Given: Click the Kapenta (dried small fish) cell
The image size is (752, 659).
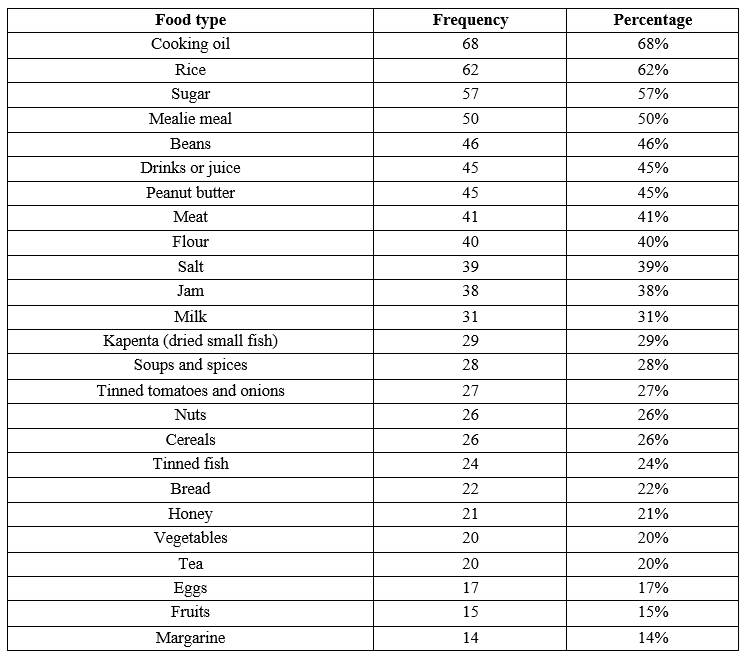Looking at the screenshot, I should click(x=190, y=341).
